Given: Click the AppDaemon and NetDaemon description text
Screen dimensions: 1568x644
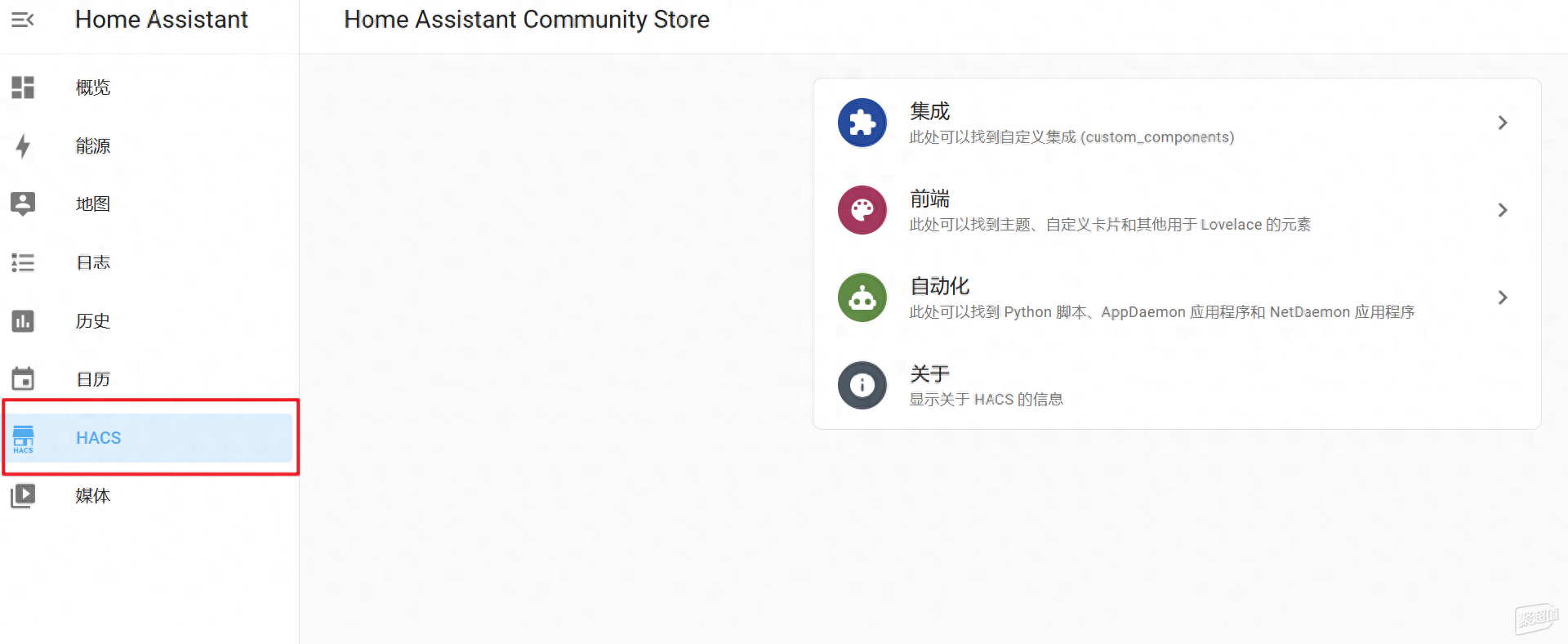Looking at the screenshot, I should (1162, 312).
